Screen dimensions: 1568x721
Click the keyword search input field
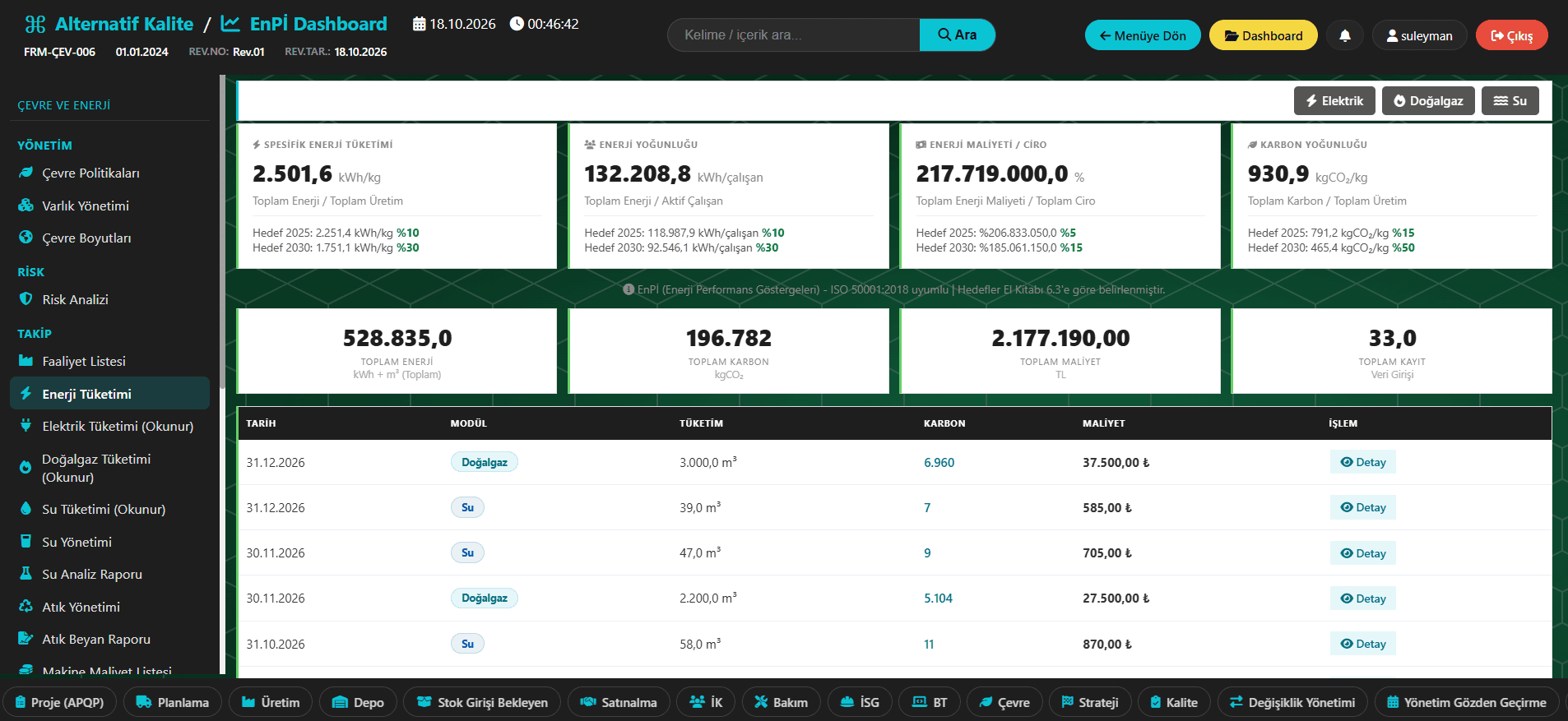click(x=794, y=35)
